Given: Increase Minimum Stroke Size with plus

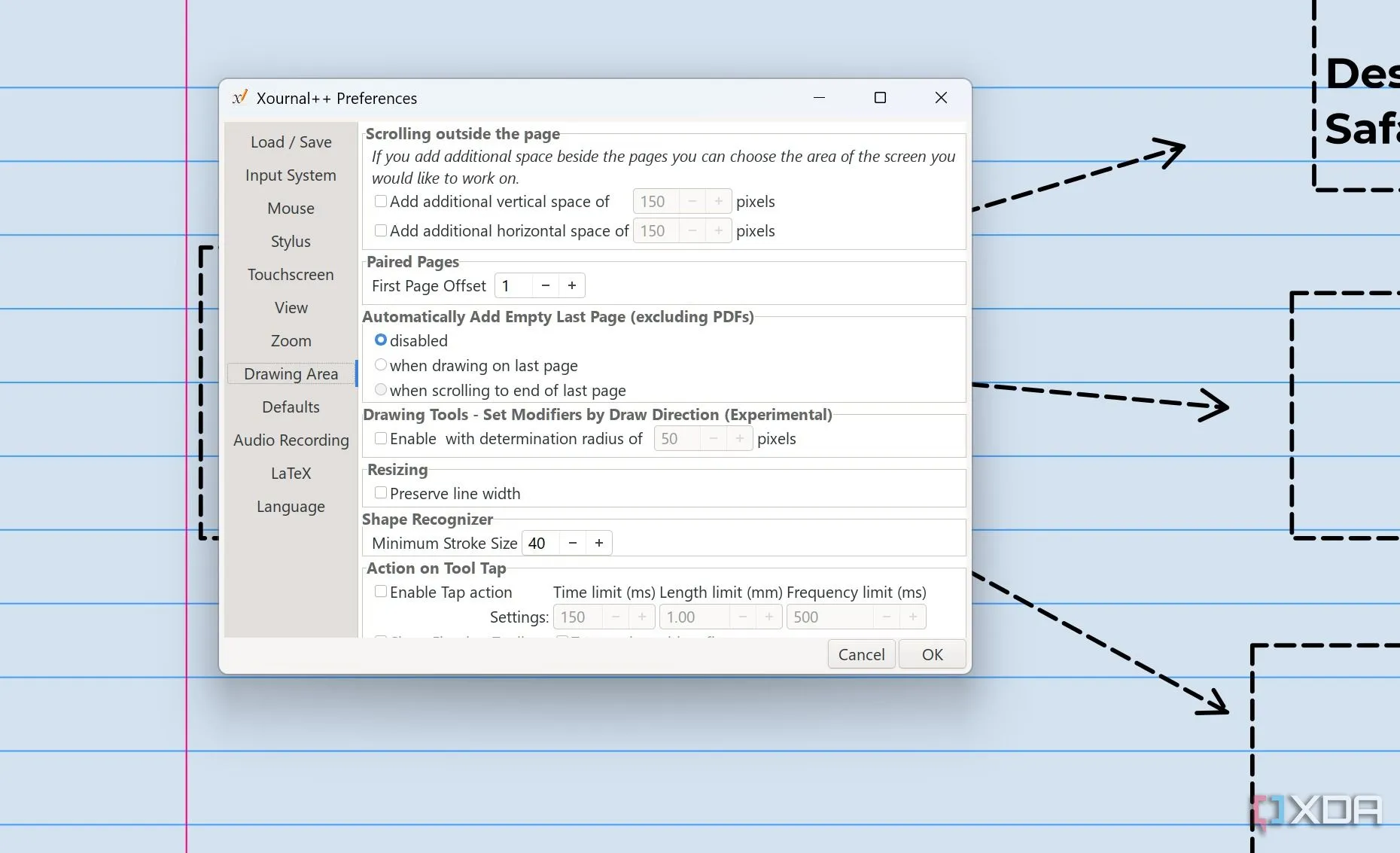Looking at the screenshot, I should pos(599,544).
